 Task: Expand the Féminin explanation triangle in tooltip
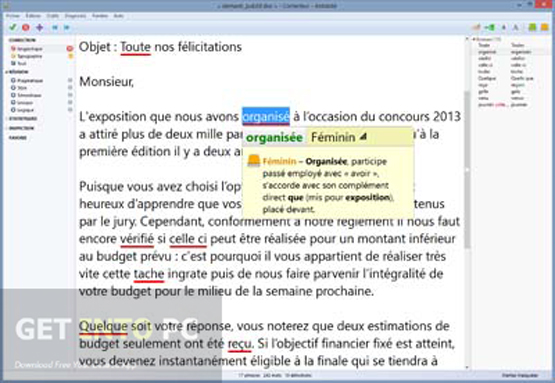pyautogui.click(x=363, y=137)
